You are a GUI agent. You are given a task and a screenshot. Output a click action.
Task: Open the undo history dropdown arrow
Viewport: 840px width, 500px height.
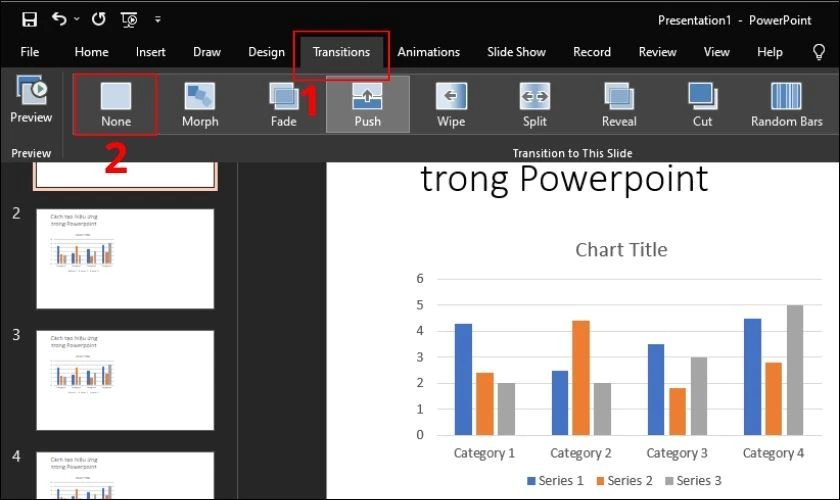[77, 19]
